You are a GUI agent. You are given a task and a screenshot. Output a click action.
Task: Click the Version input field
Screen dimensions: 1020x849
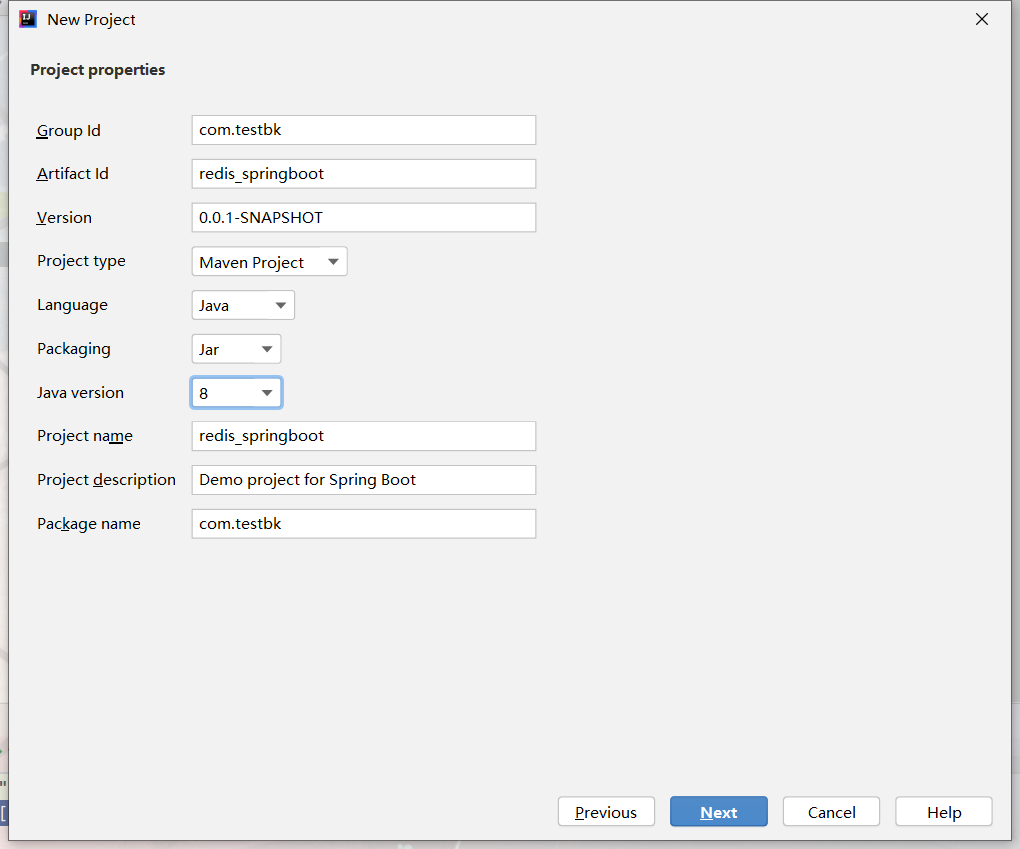pyautogui.click(x=363, y=218)
